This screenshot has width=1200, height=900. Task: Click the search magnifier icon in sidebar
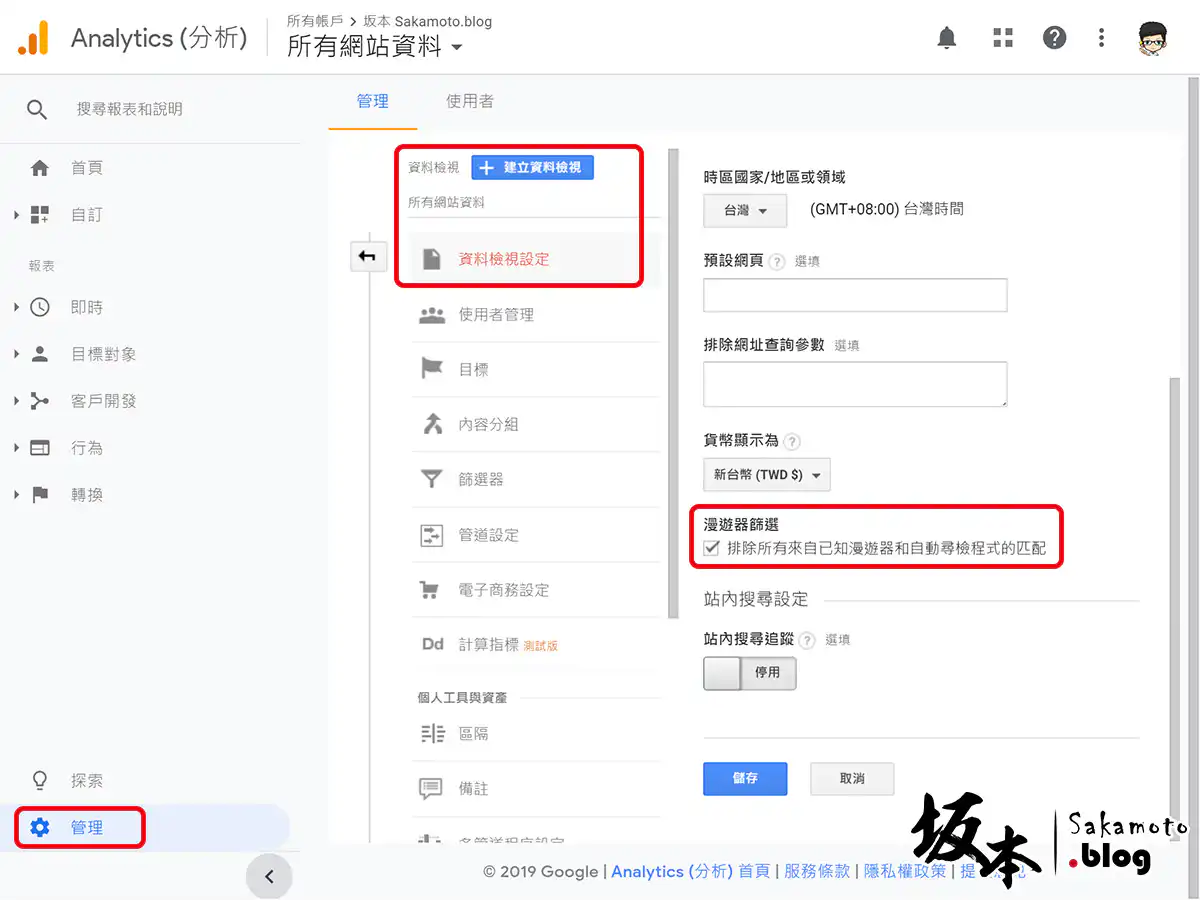[37, 109]
